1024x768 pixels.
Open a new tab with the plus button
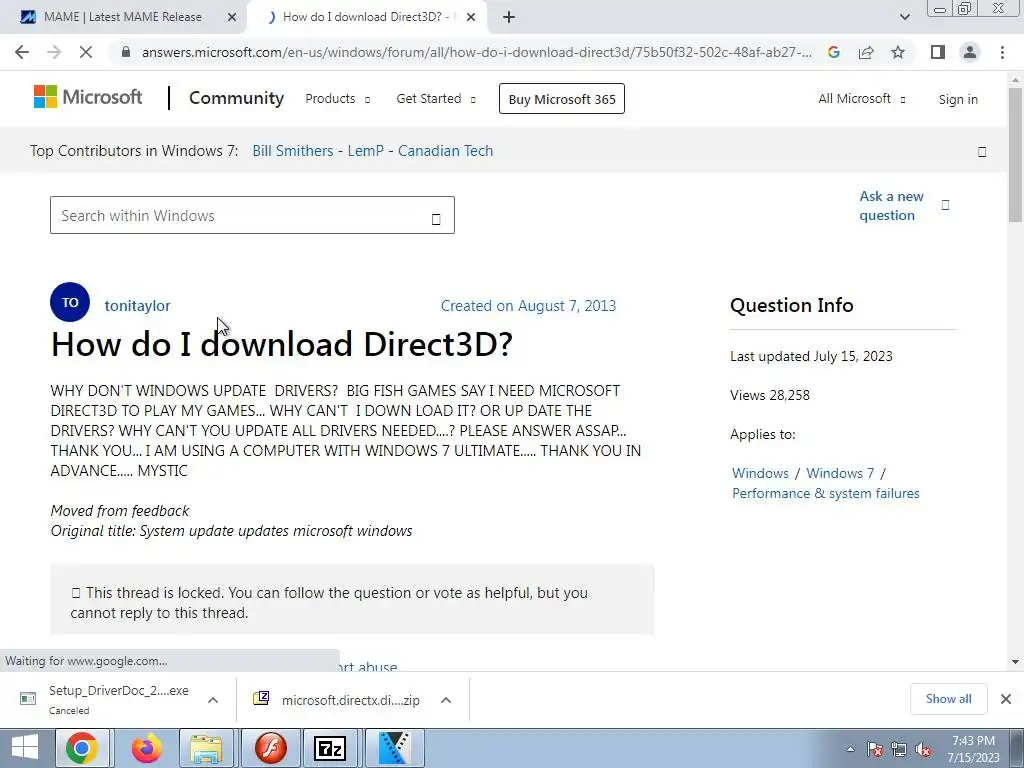509,17
